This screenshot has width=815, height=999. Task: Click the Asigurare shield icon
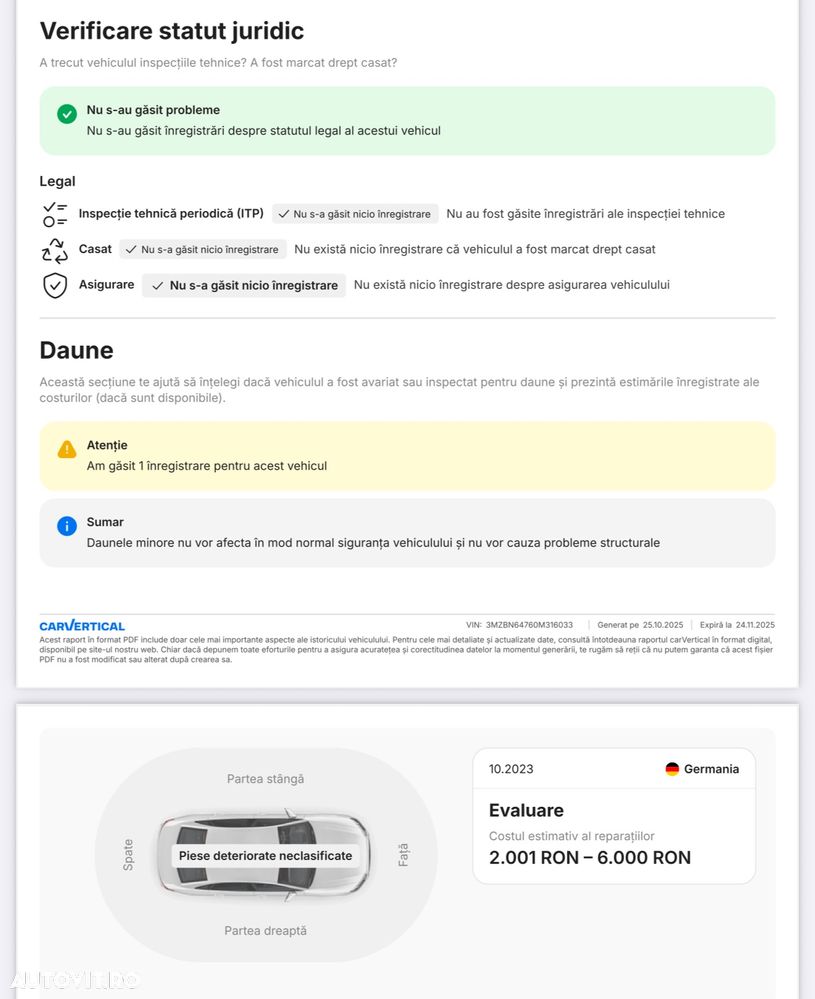(x=55, y=286)
